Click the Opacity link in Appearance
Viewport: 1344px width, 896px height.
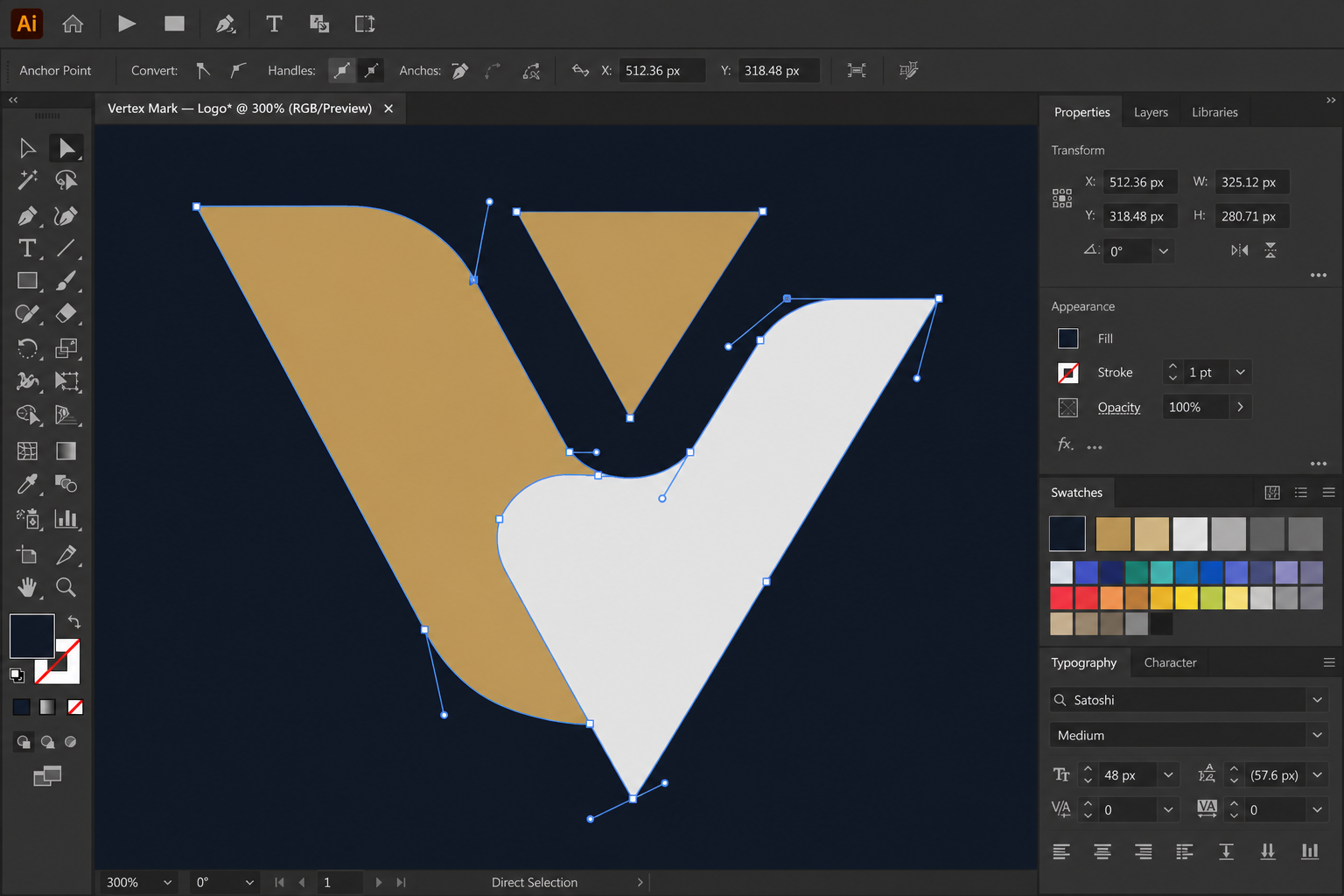(1119, 407)
